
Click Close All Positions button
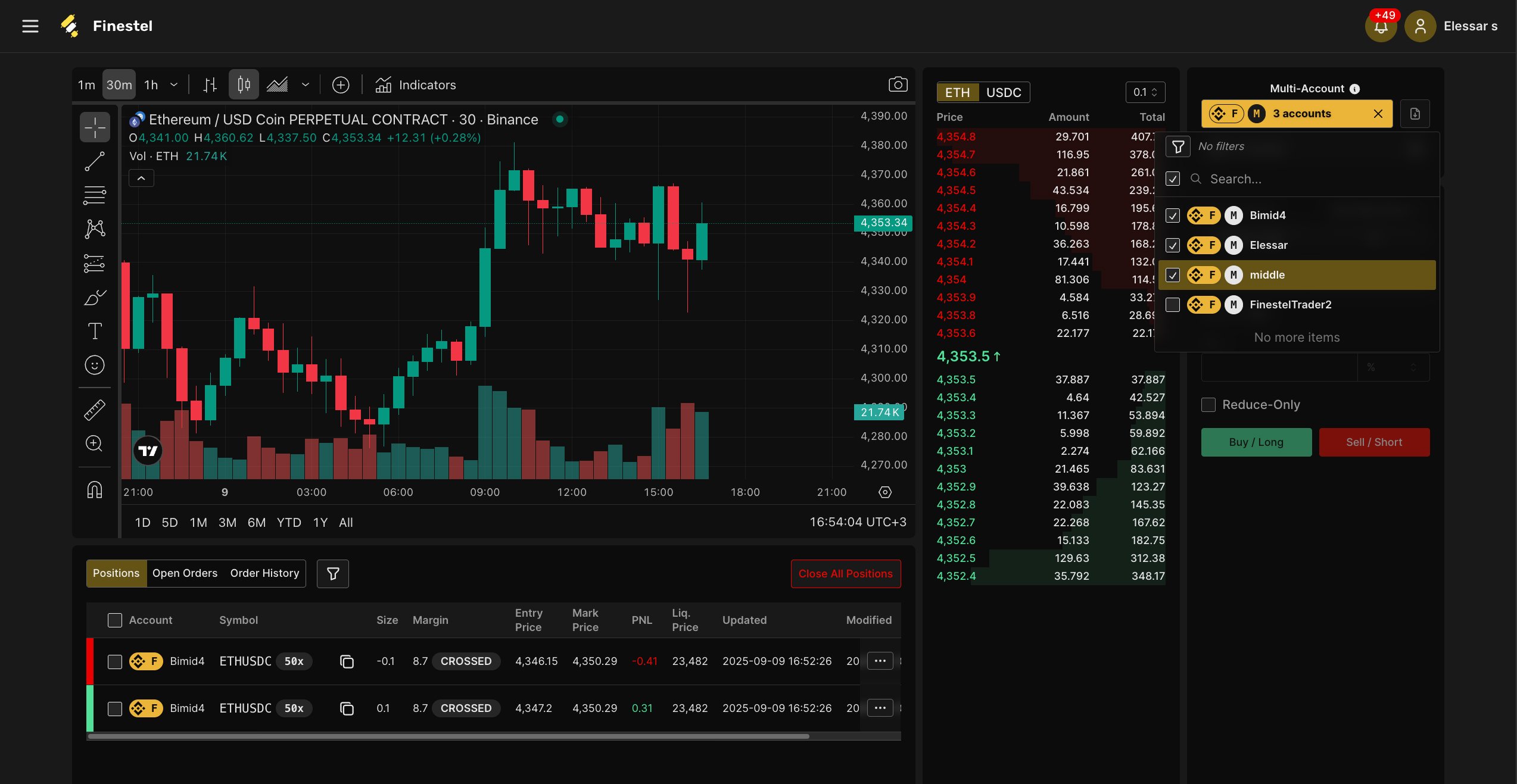click(x=845, y=574)
